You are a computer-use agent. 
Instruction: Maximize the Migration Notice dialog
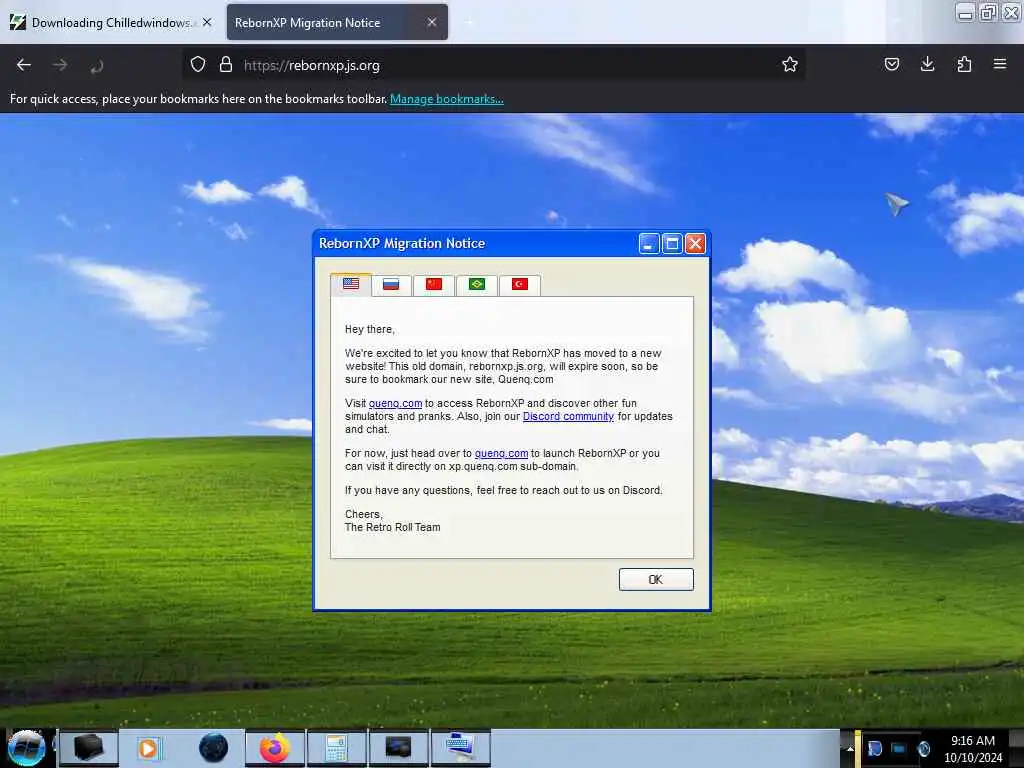click(672, 244)
